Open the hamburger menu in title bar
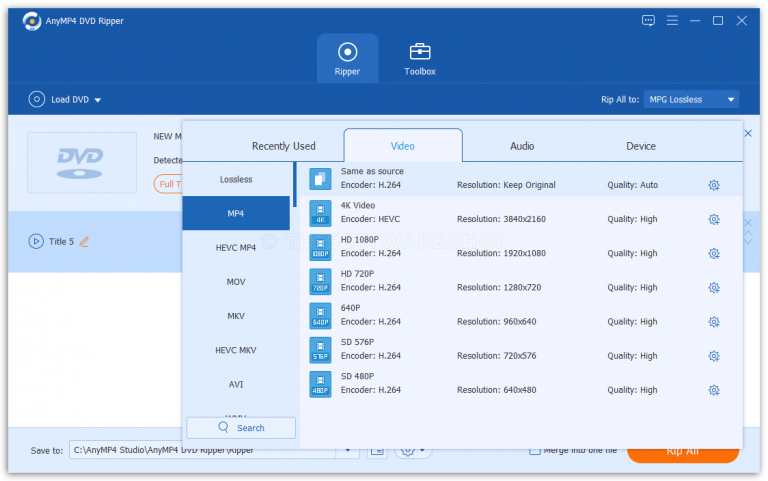The image size is (768, 481). [672, 21]
